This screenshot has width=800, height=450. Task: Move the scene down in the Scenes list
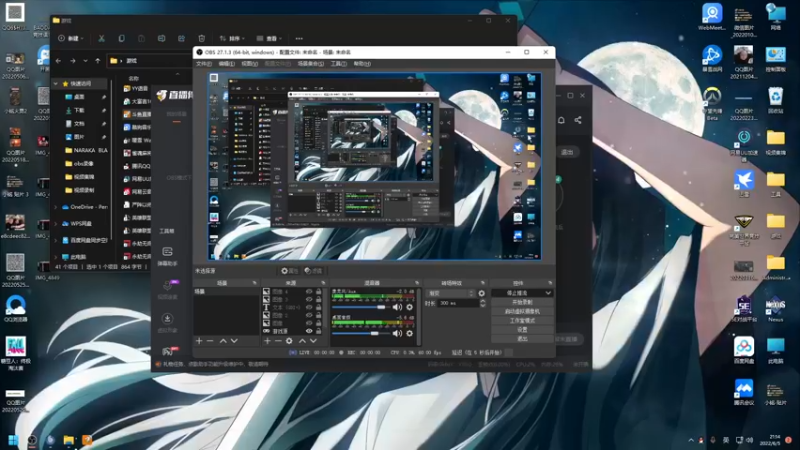click(234, 341)
